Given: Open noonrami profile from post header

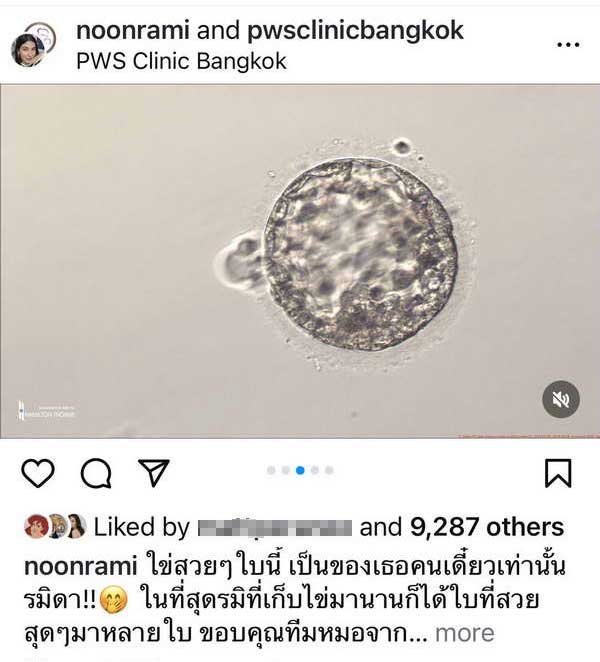Looking at the screenshot, I should pos(132,30).
